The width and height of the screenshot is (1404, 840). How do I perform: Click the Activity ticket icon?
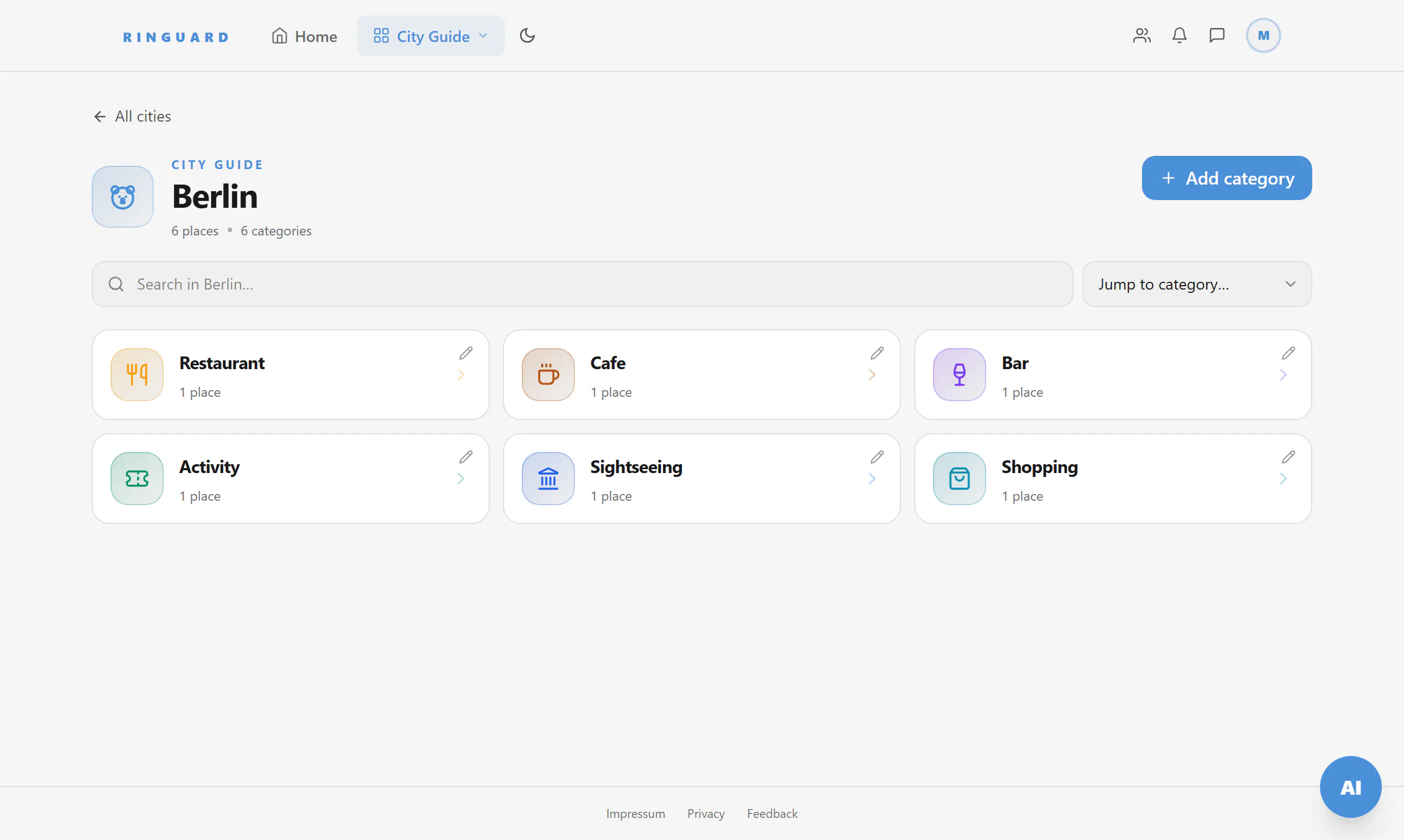(137, 479)
